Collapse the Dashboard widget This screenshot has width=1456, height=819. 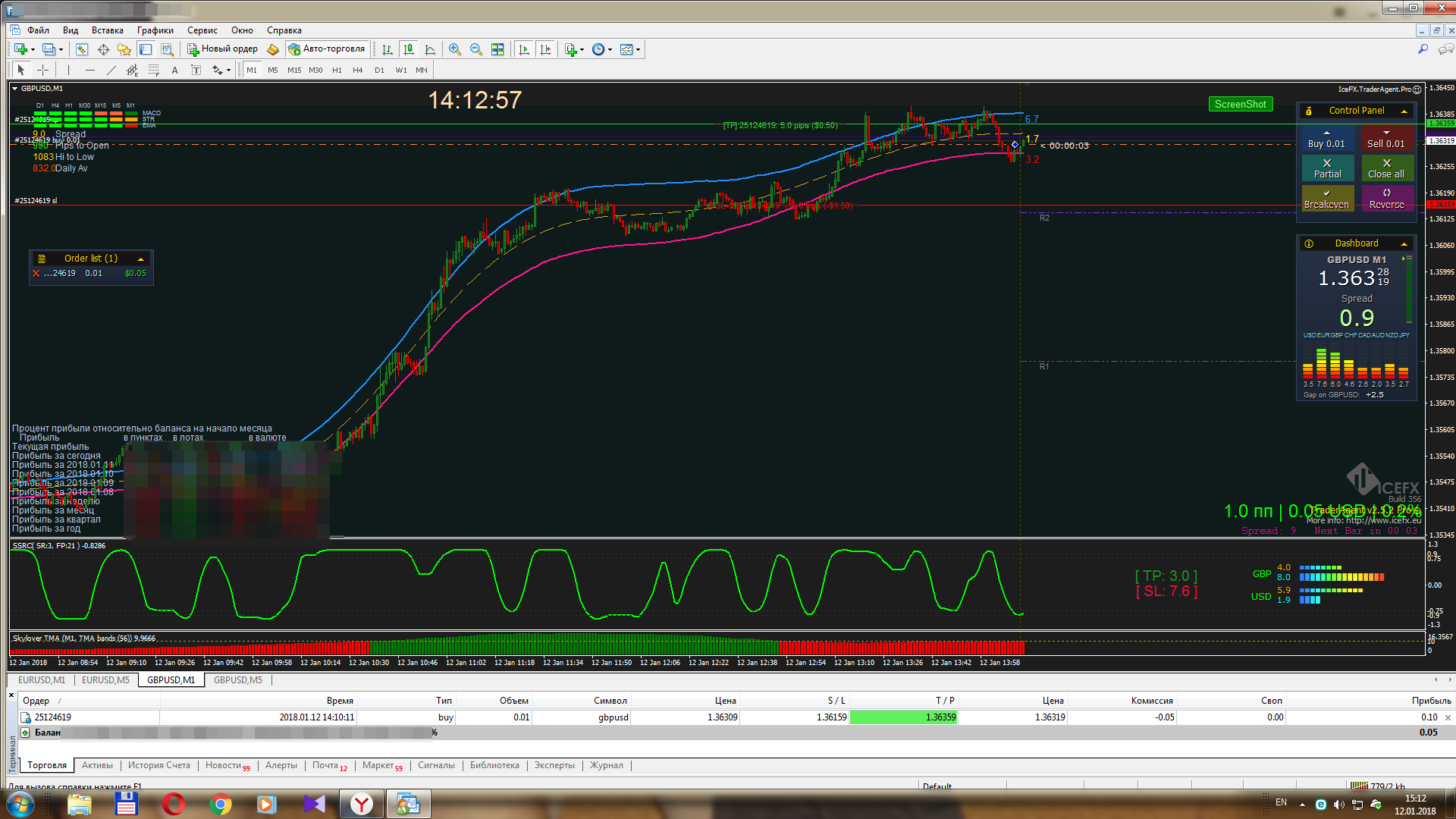(1404, 243)
